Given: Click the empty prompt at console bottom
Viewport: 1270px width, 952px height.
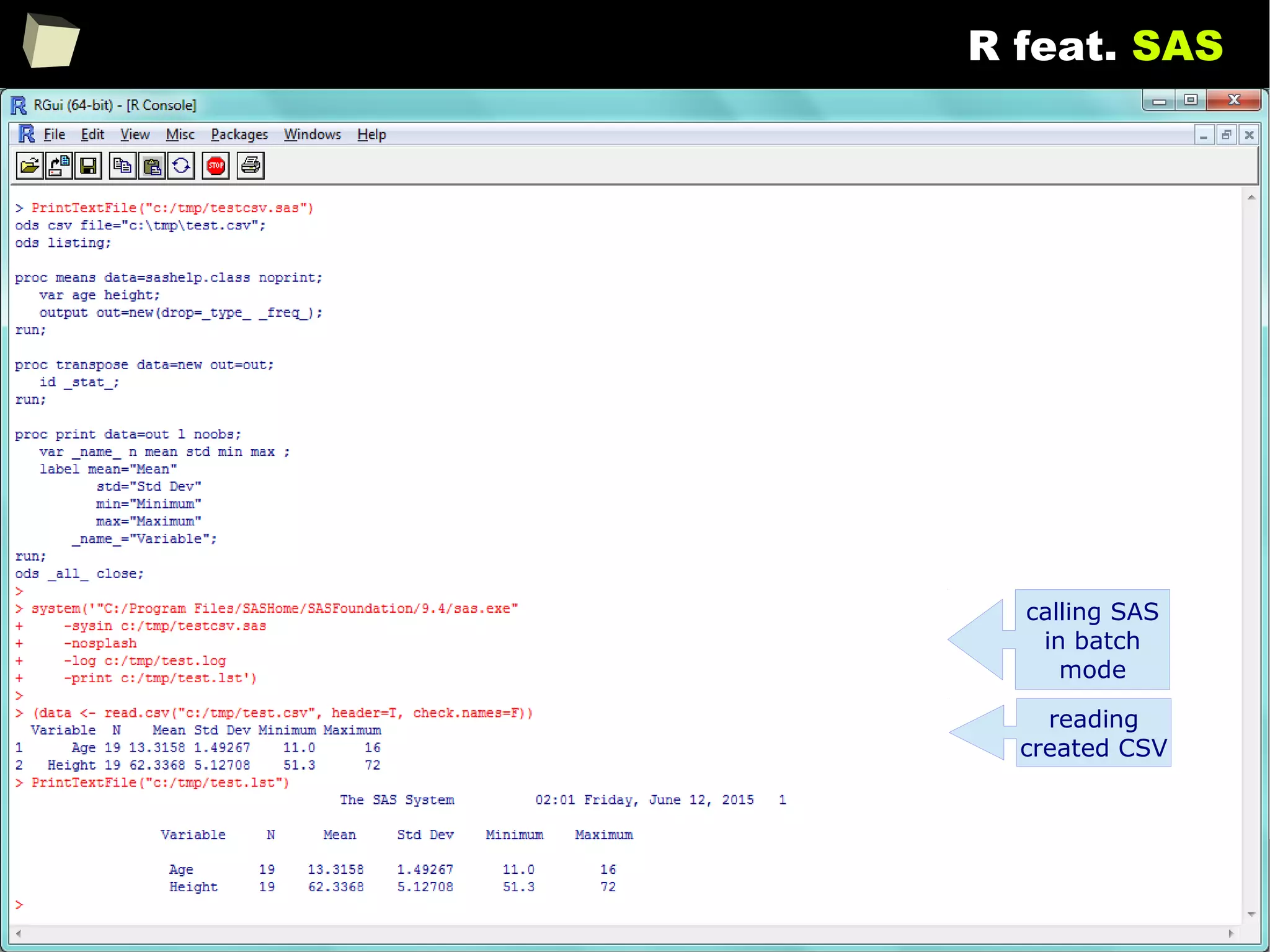Looking at the screenshot, I should pyautogui.click(x=19, y=905).
